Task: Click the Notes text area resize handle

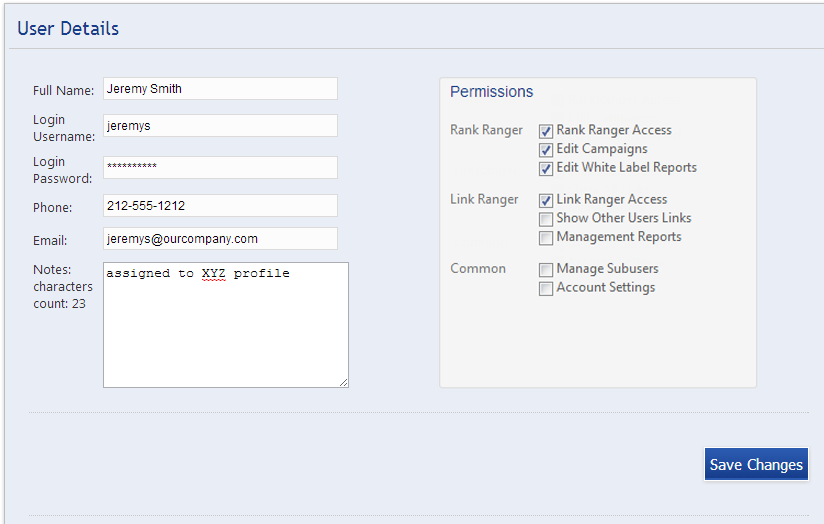Action: [344, 382]
